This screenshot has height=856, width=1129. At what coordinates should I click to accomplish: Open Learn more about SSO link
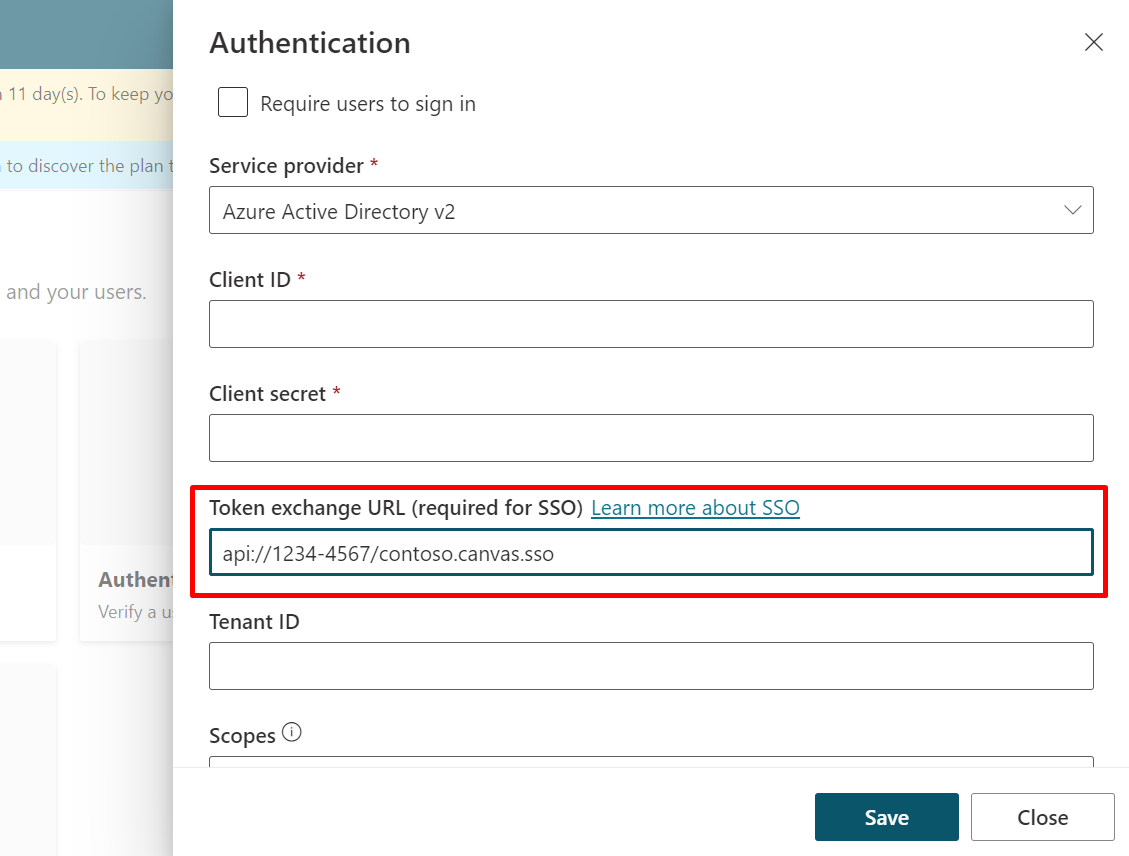pyautogui.click(x=695, y=508)
